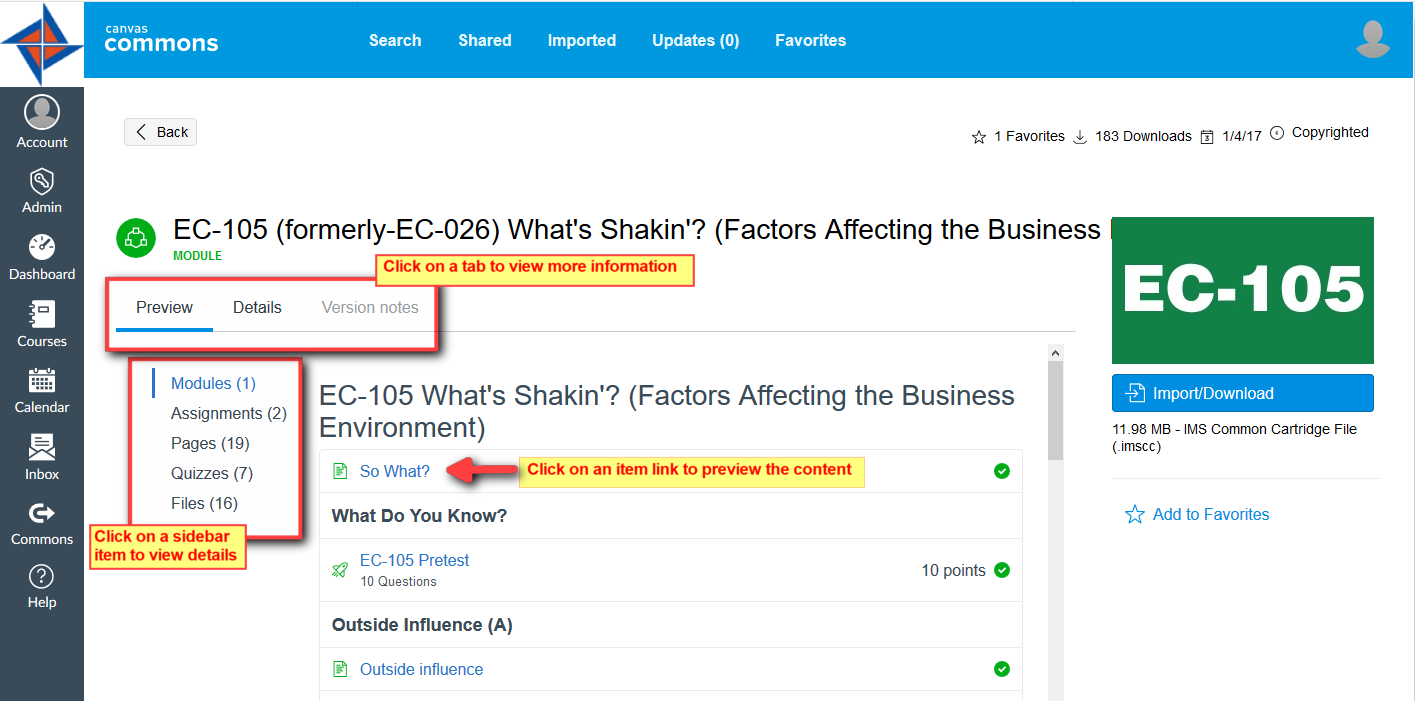Click the preview pane vertical scrollbar thumb

[x=1055, y=410]
